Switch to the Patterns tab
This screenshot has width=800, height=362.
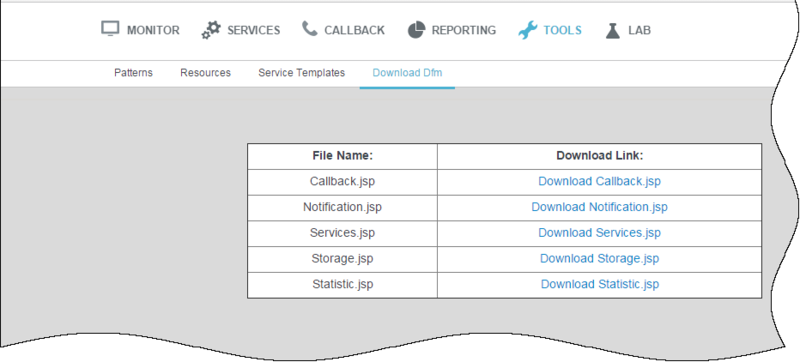click(133, 73)
